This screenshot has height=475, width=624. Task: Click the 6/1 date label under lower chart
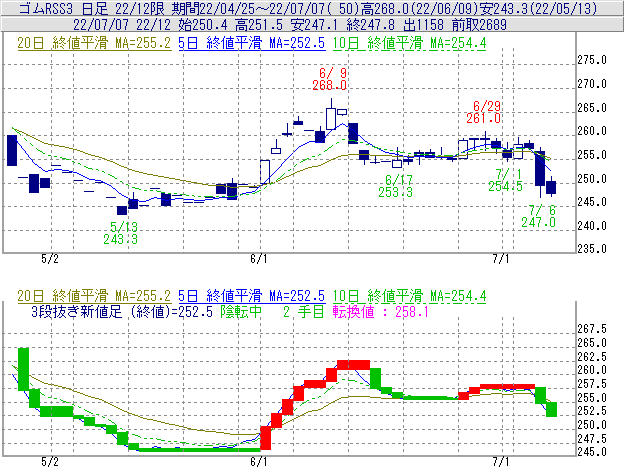[259, 462]
